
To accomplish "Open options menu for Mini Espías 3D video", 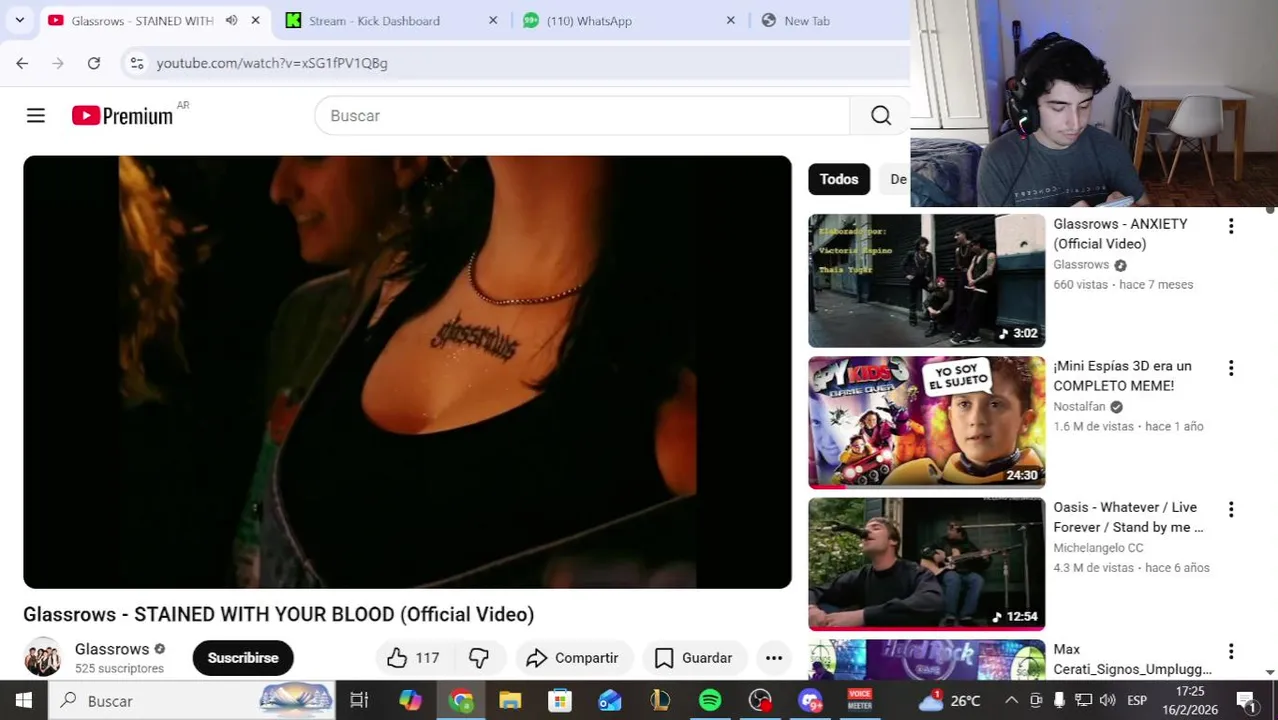I will (1231, 368).
